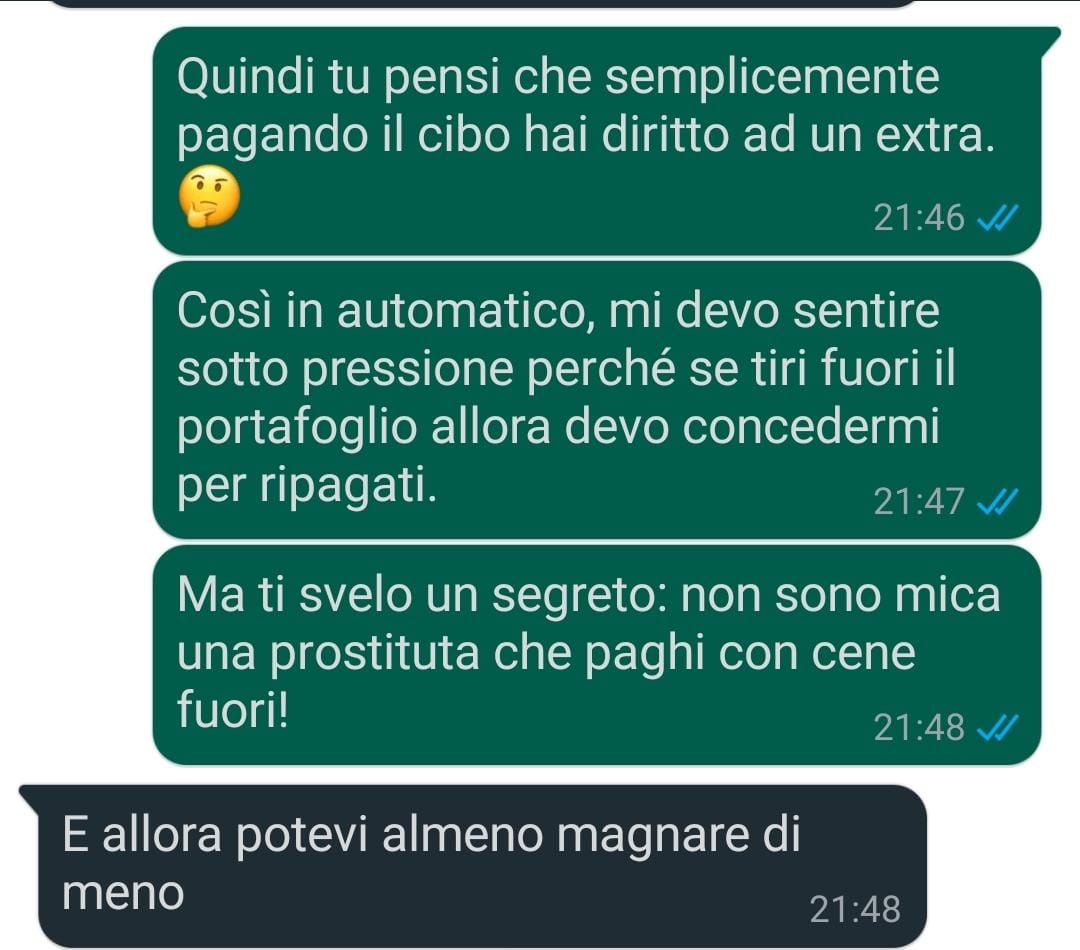
Task: Click the blue read ticks at 21:47
Action: coord(997,502)
